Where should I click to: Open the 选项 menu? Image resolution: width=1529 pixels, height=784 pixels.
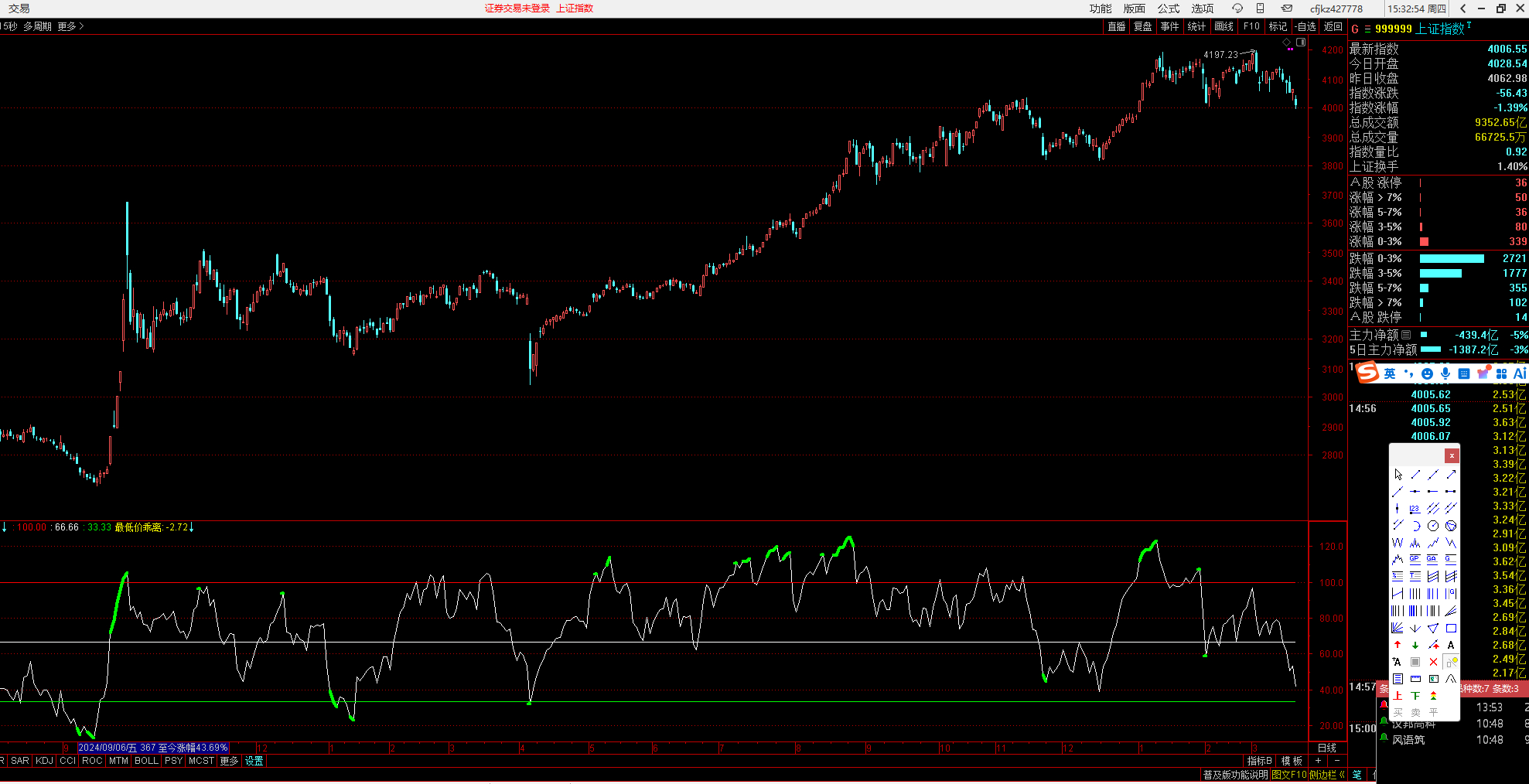[x=1202, y=9]
